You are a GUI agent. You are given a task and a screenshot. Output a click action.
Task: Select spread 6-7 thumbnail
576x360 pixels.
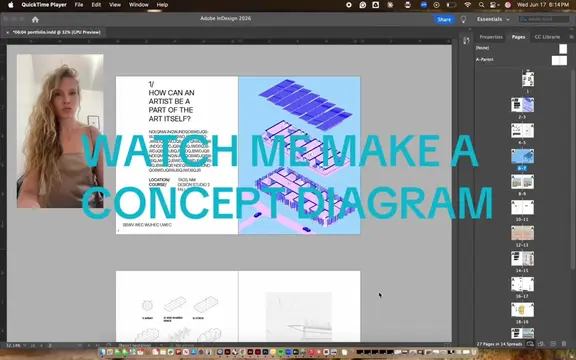pyautogui.click(x=522, y=156)
